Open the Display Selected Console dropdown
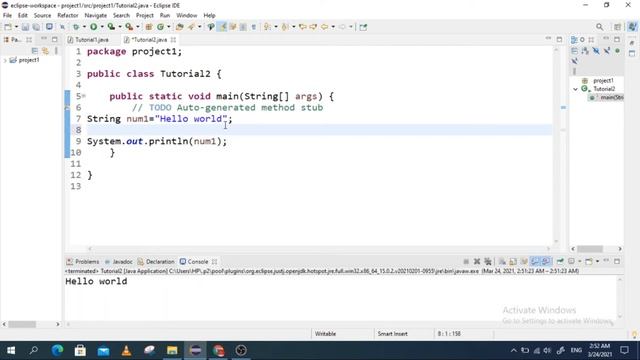The height and width of the screenshot is (360, 640). pyautogui.click(x=580, y=261)
